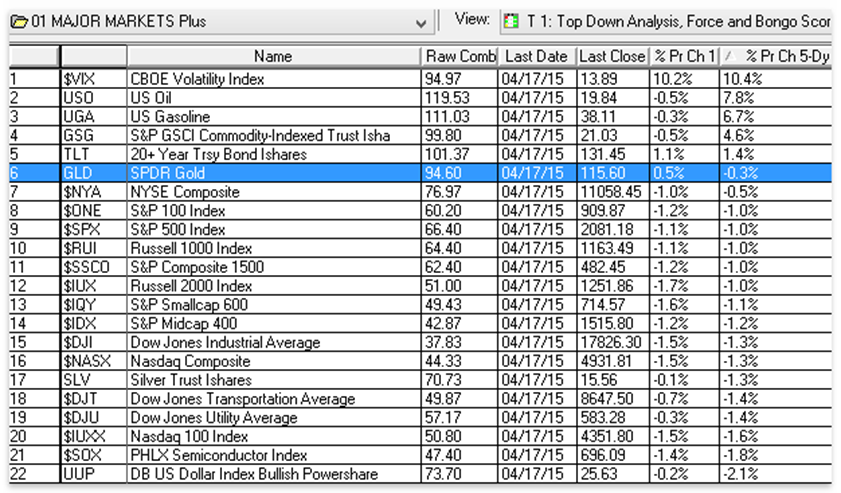Open the 01 MAJOR MARKETS Plus list dropdown
The image size is (841, 493).
(421, 23)
